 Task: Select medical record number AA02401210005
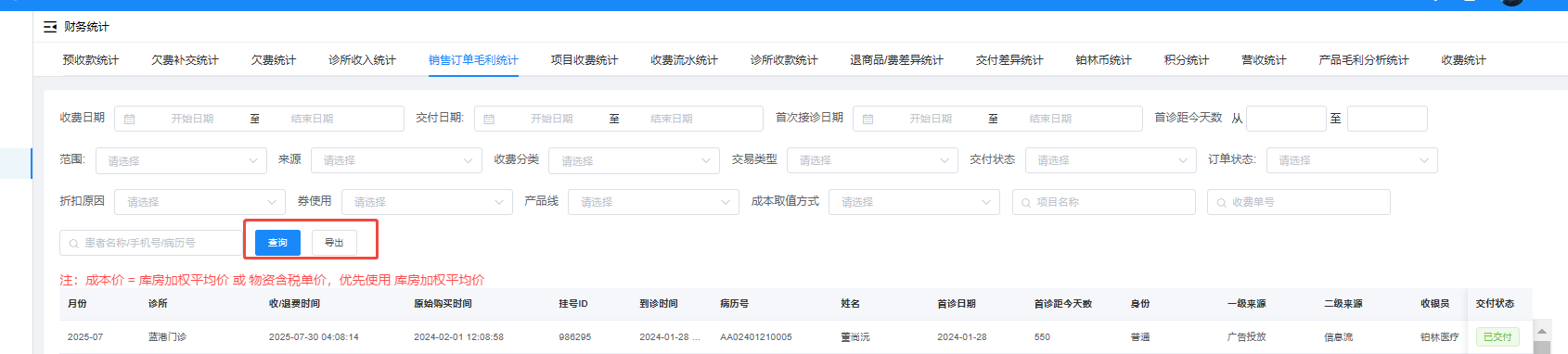click(x=756, y=337)
